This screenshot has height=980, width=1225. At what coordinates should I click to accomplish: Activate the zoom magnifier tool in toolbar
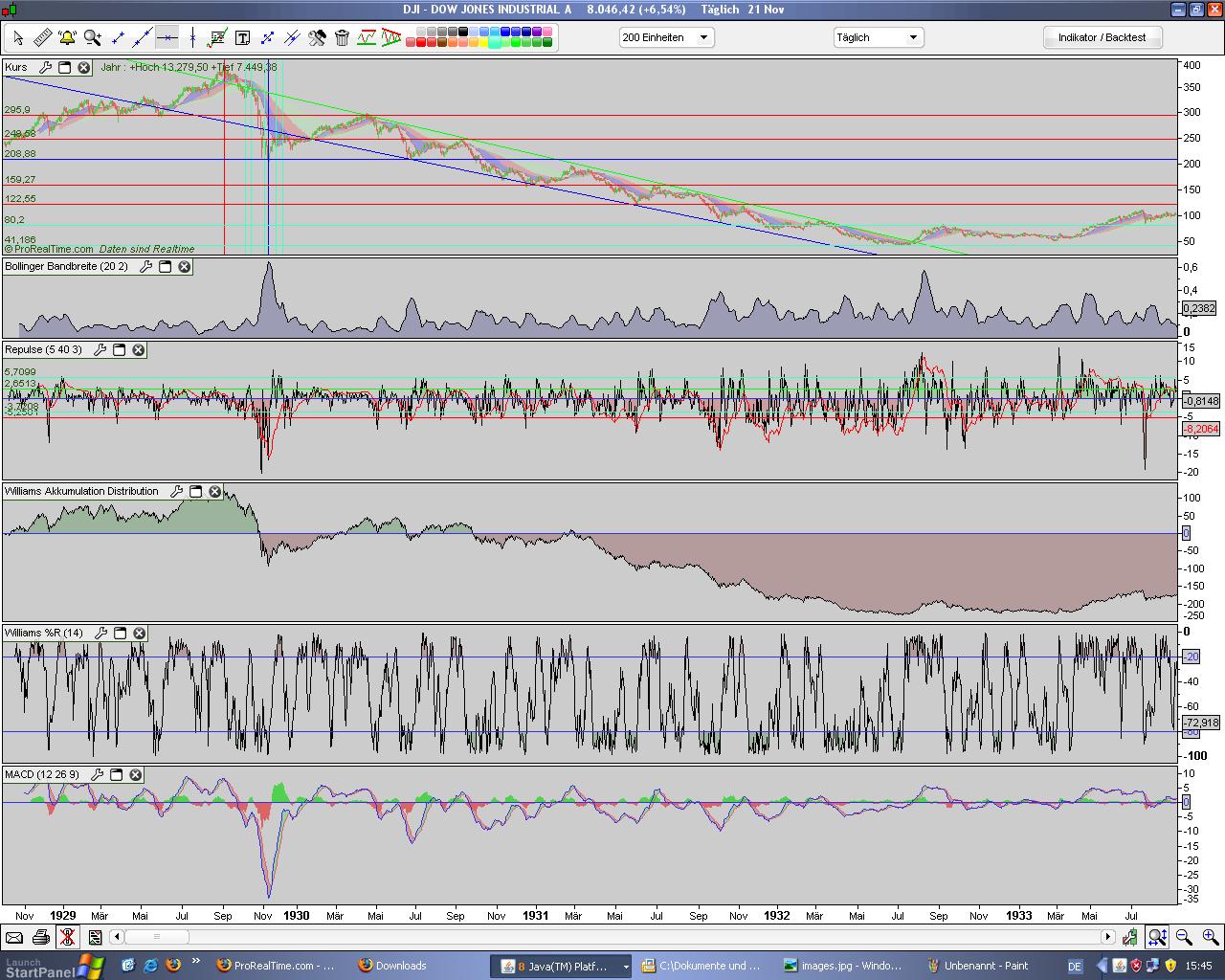coord(92,37)
